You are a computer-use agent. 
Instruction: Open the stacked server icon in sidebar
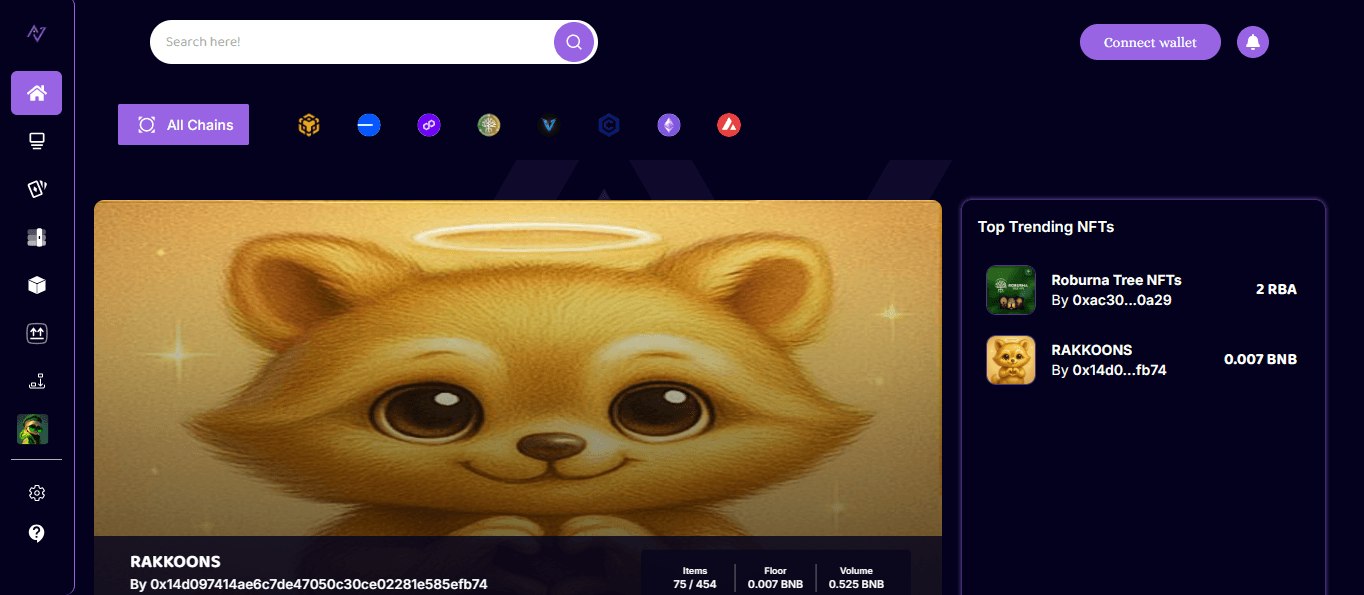click(37, 237)
